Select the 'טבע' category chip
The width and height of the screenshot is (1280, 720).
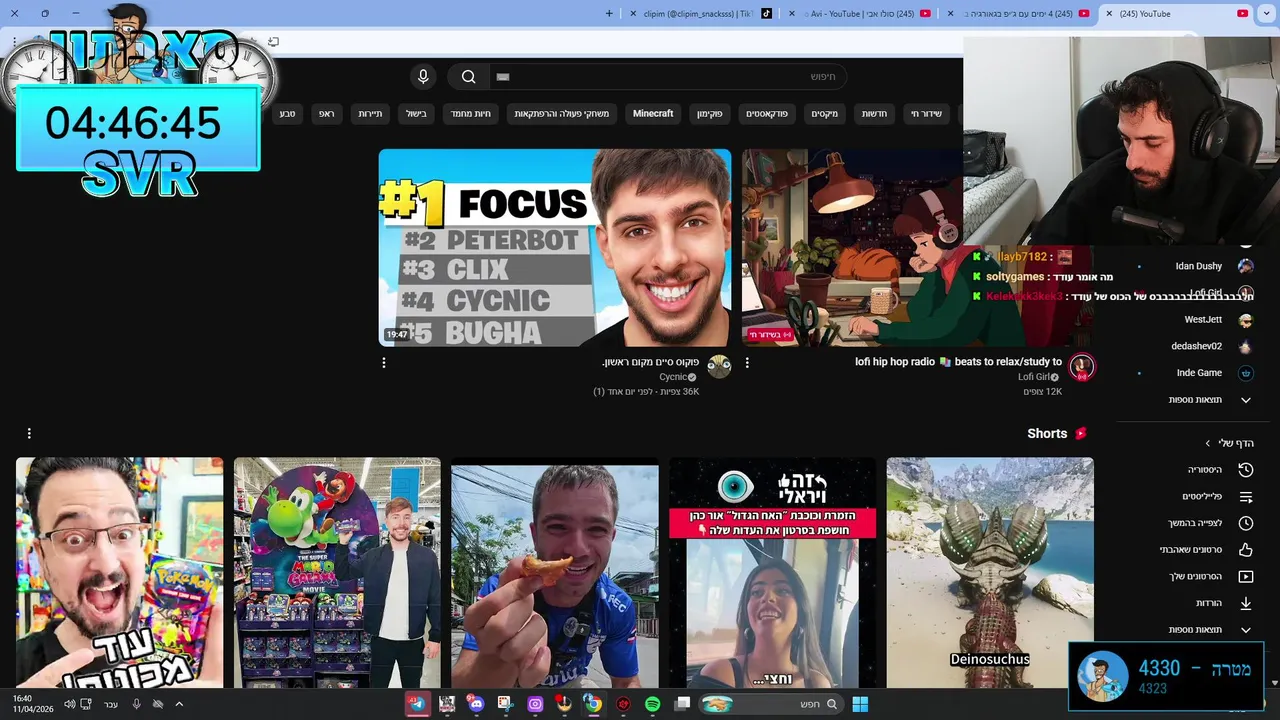(x=287, y=114)
